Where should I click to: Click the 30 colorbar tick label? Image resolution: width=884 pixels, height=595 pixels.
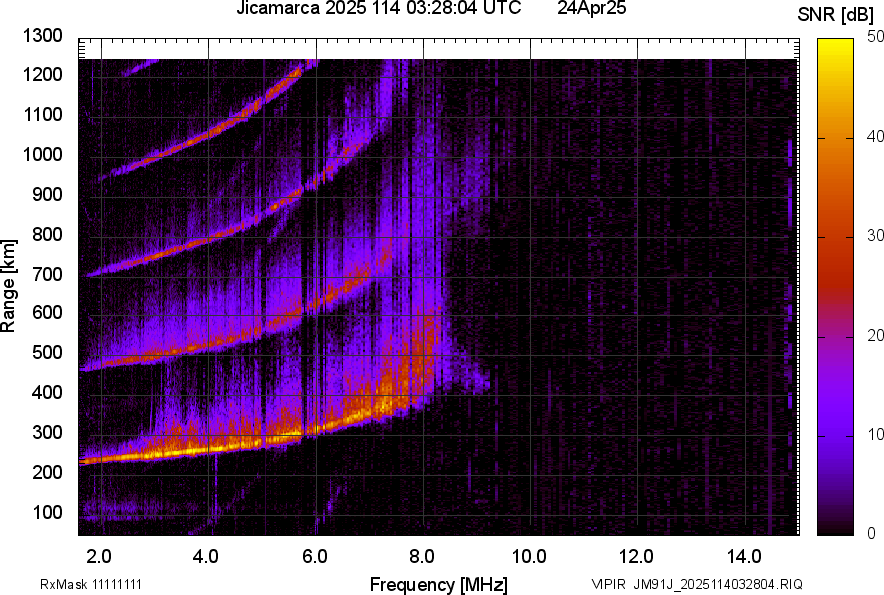coord(876,236)
